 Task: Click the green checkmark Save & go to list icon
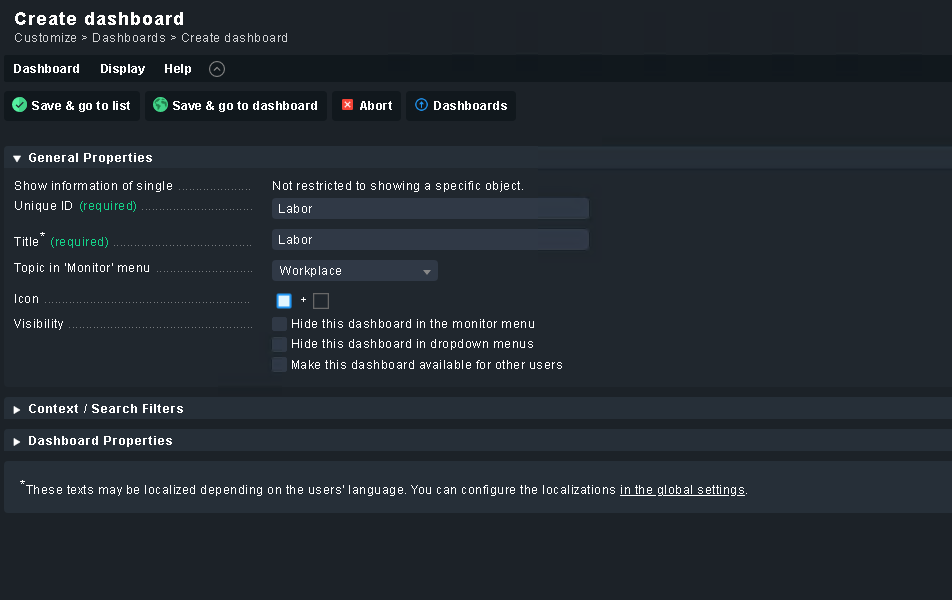[19, 105]
